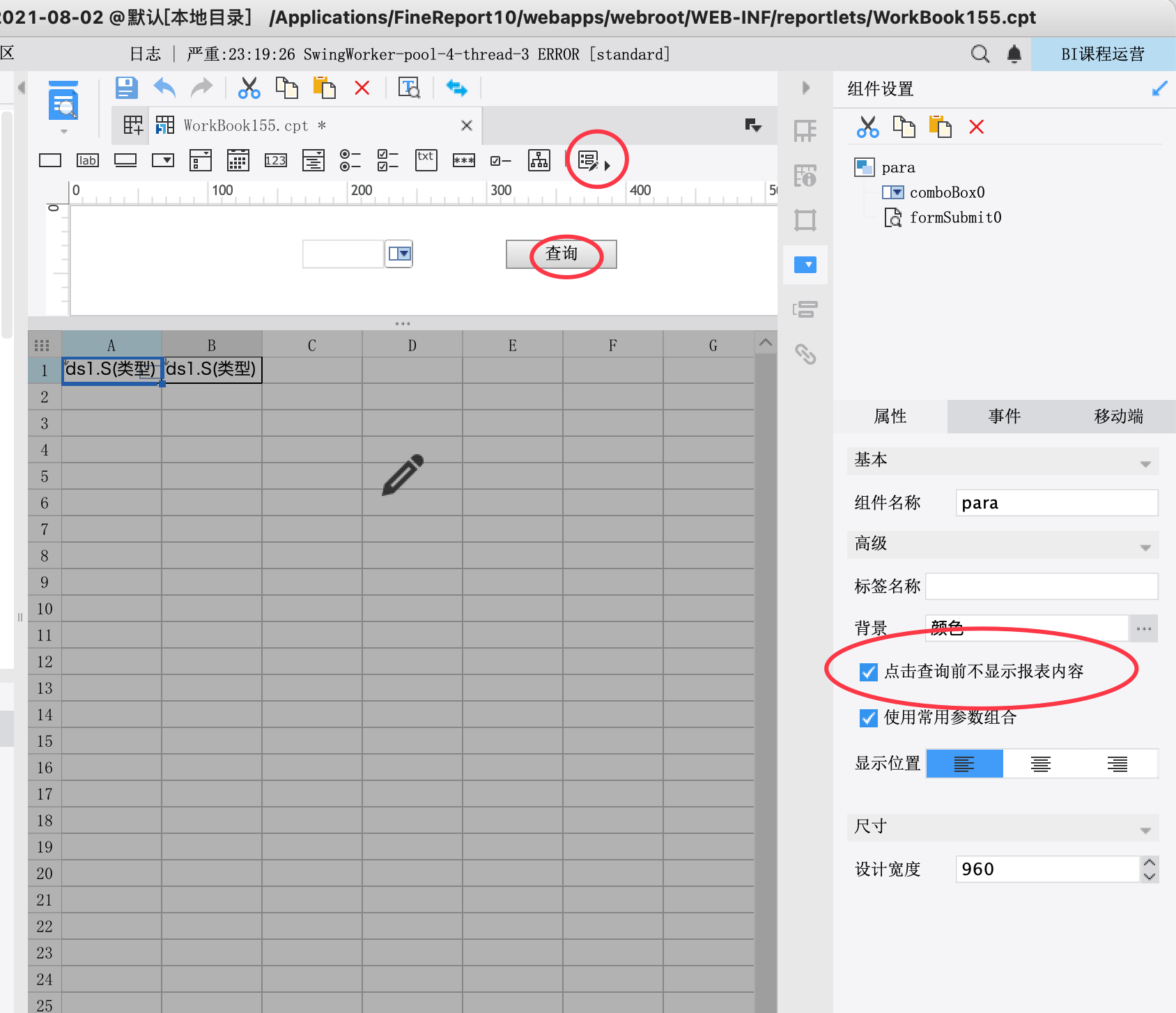Viewport: 1176px width, 1013px height.
Task: Open the cell element sidebar panel
Action: (x=805, y=131)
